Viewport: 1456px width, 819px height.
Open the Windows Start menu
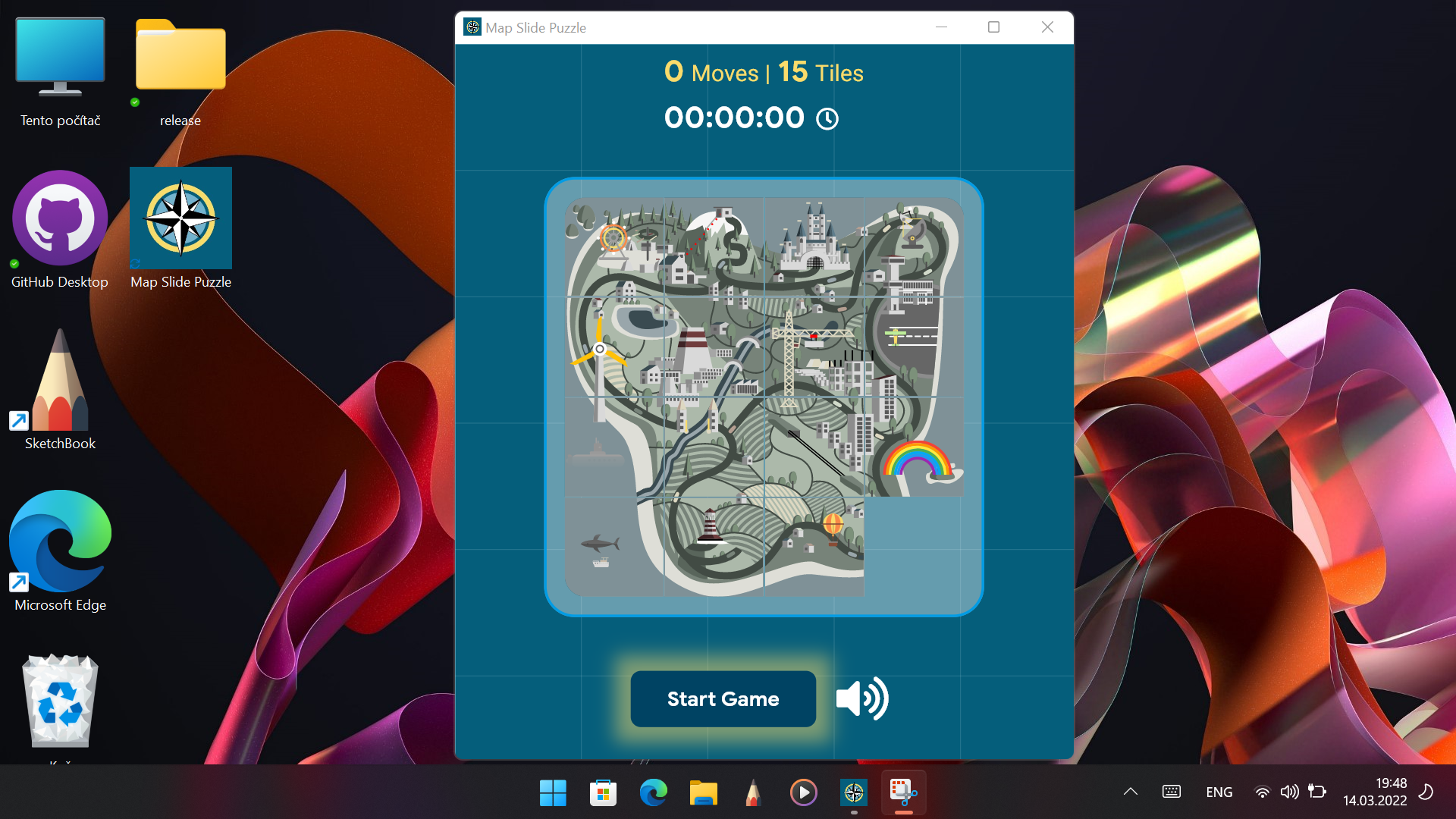tap(553, 792)
